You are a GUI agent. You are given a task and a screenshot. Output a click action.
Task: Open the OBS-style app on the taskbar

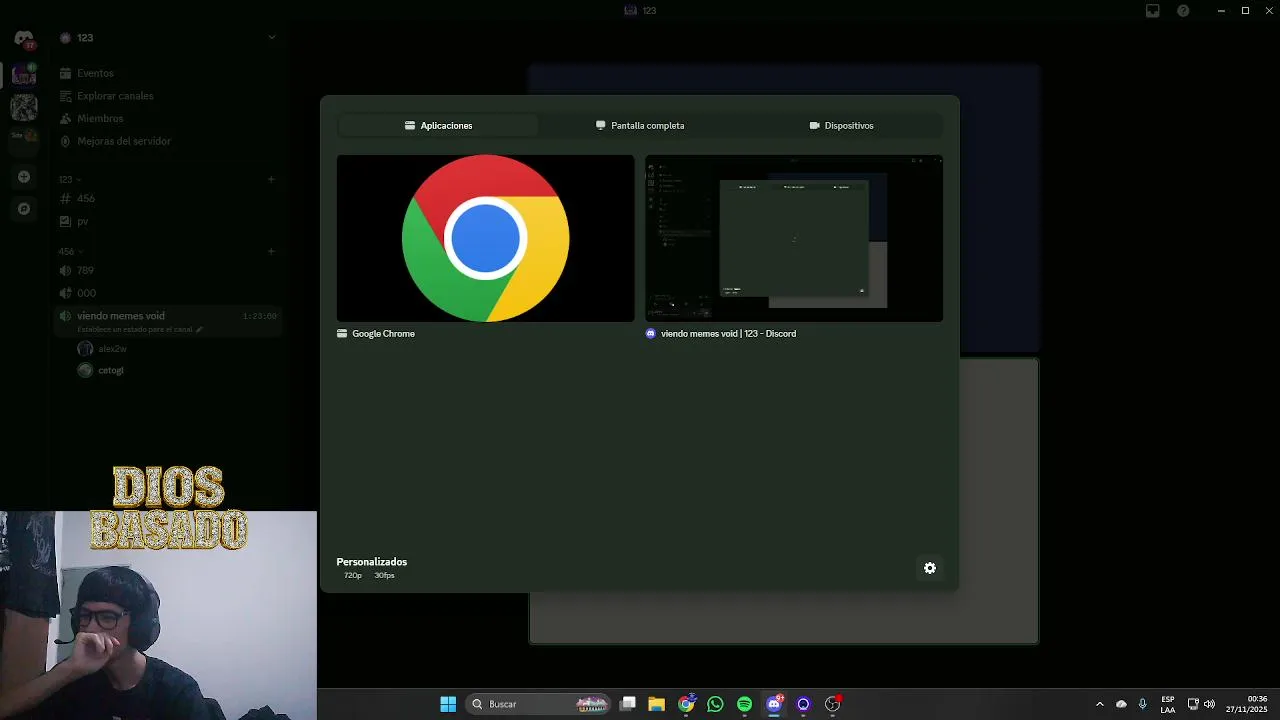tap(832, 704)
